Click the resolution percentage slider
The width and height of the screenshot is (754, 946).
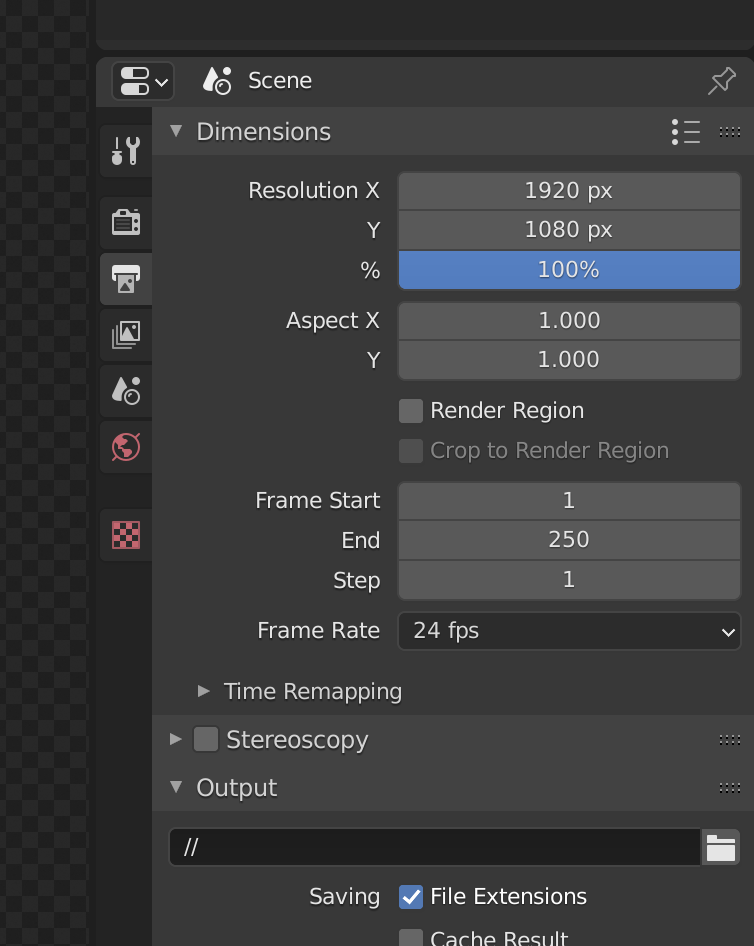click(x=569, y=270)
